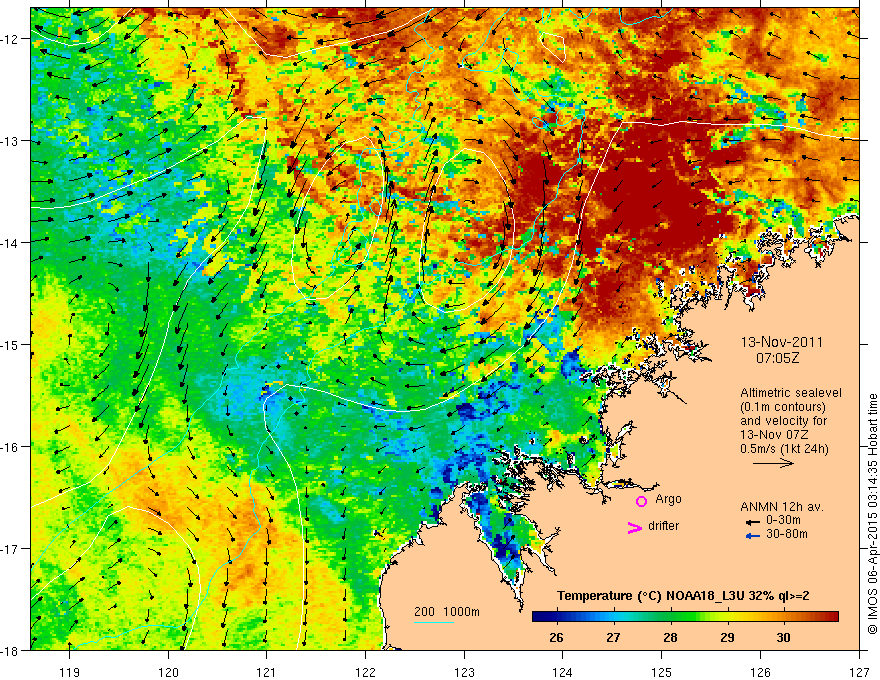
Task: Click the 30-80m legend label
Action: (x=787, y=534)
